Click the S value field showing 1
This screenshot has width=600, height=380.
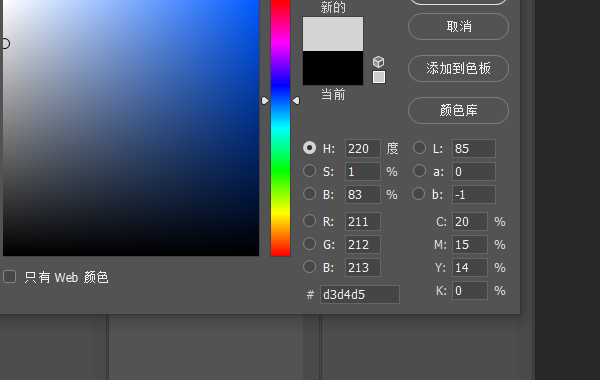point(363,171)
